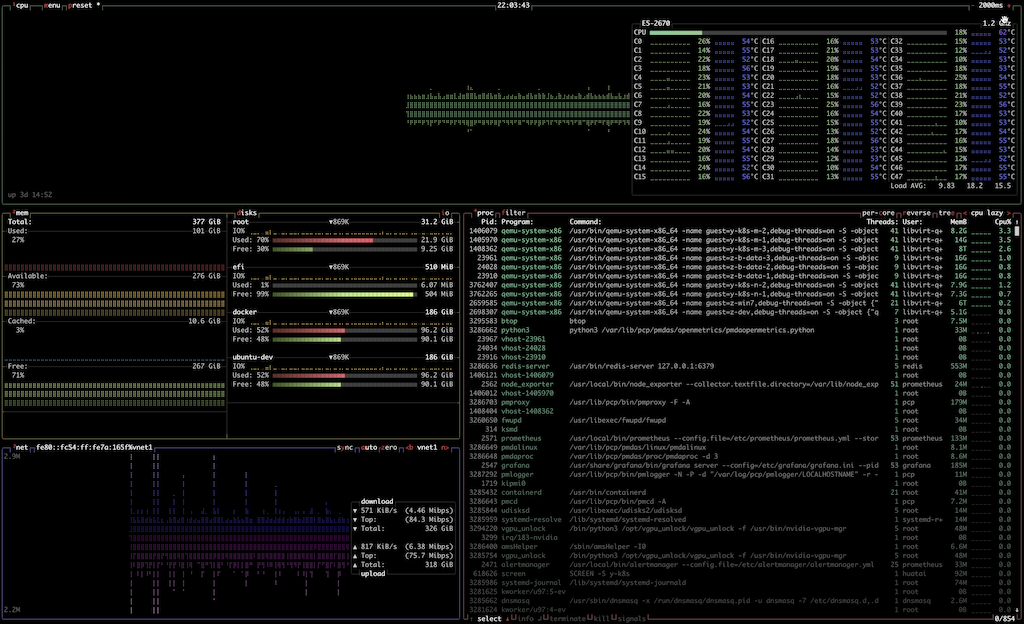Screen dimensions: 1024x624
Task: Select the grafana process row
Action: tap(741, 465)
